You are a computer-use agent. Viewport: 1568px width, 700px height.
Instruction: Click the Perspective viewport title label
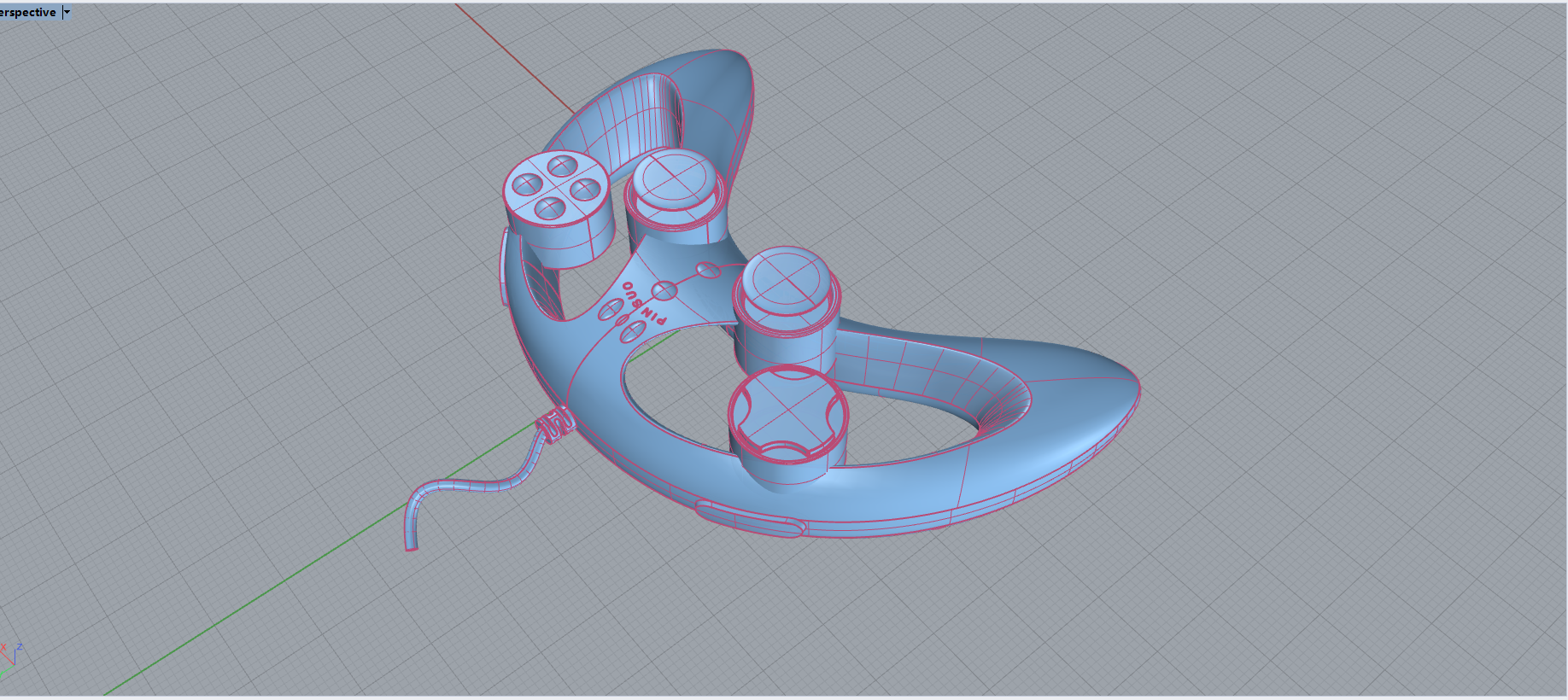[28, 12]
